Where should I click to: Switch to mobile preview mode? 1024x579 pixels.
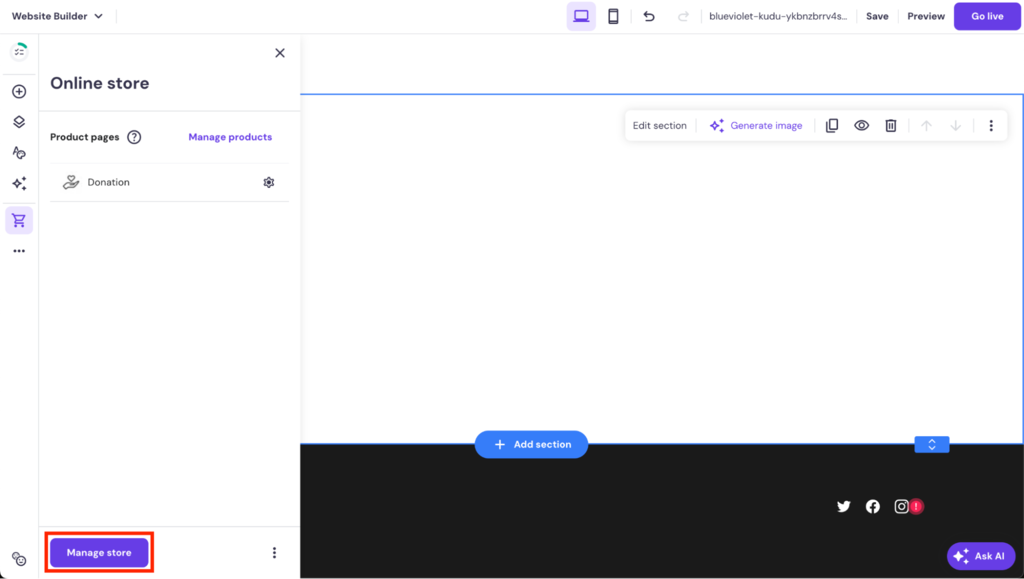coord(613,16)
